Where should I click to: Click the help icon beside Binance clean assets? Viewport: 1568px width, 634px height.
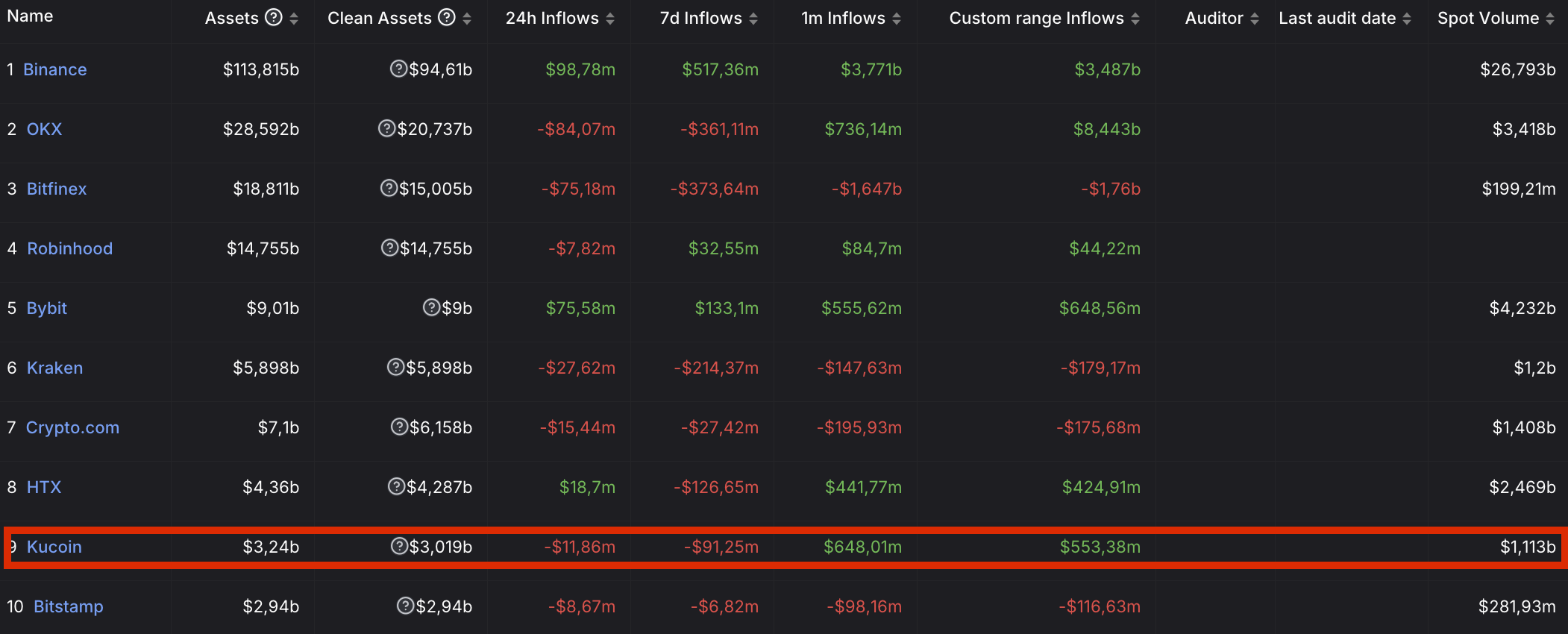[x=398, y=69]
